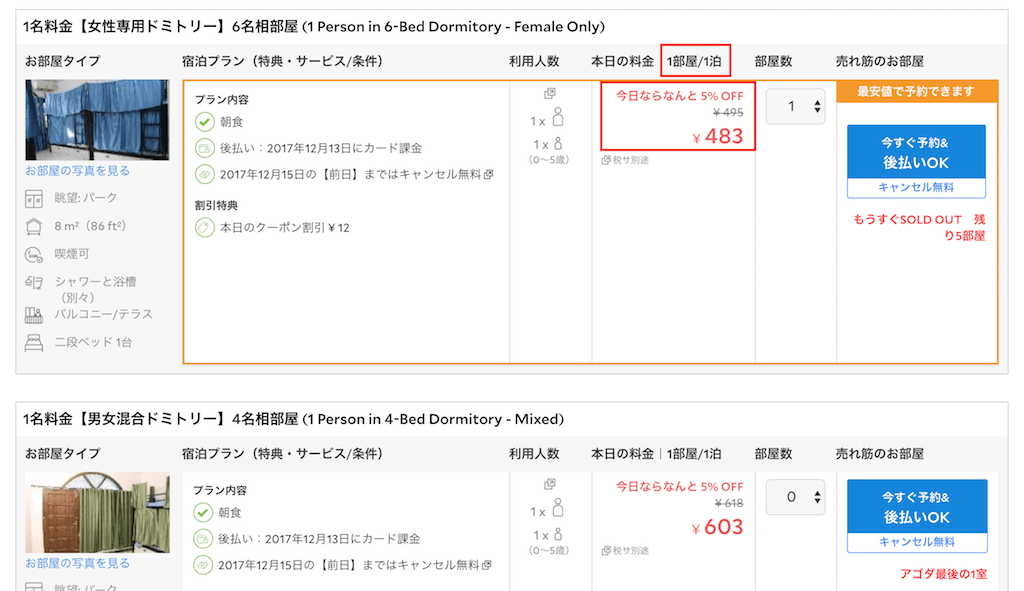Click the coupon discount tag icon
The height and width of the screenshot is (591, 1024).
pyautogui.click(x=204, y=227)
